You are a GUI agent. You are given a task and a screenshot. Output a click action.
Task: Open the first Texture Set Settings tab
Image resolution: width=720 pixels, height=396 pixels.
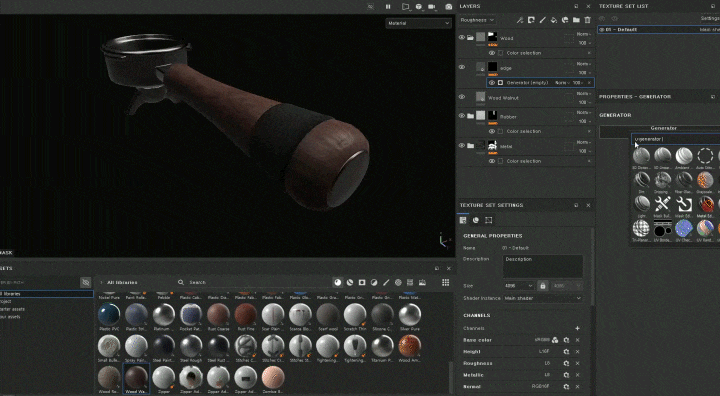tap(463, 221)
